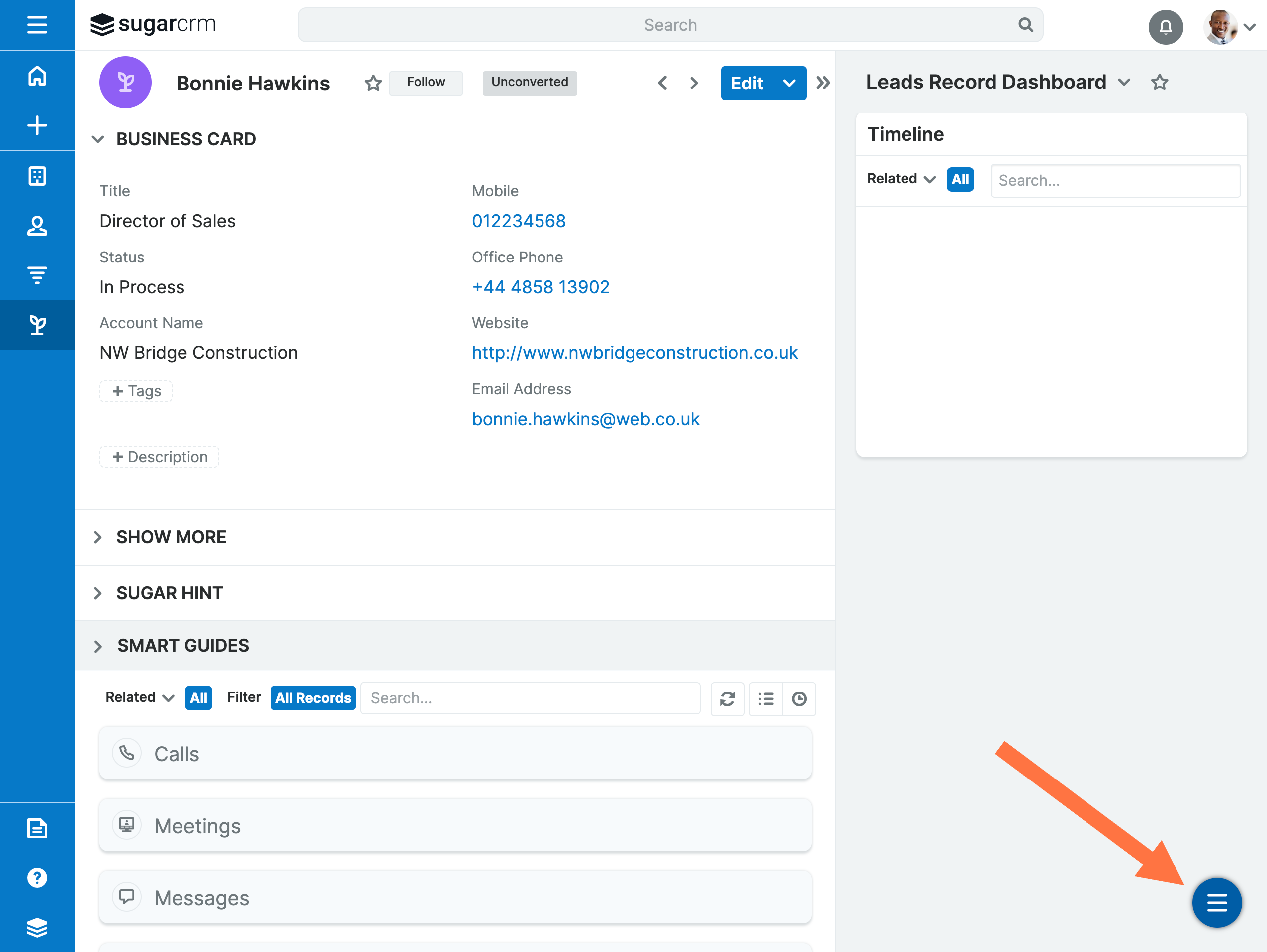Refresh the related subpanels list
The image size is (1267, 952).
click(727, 698)
